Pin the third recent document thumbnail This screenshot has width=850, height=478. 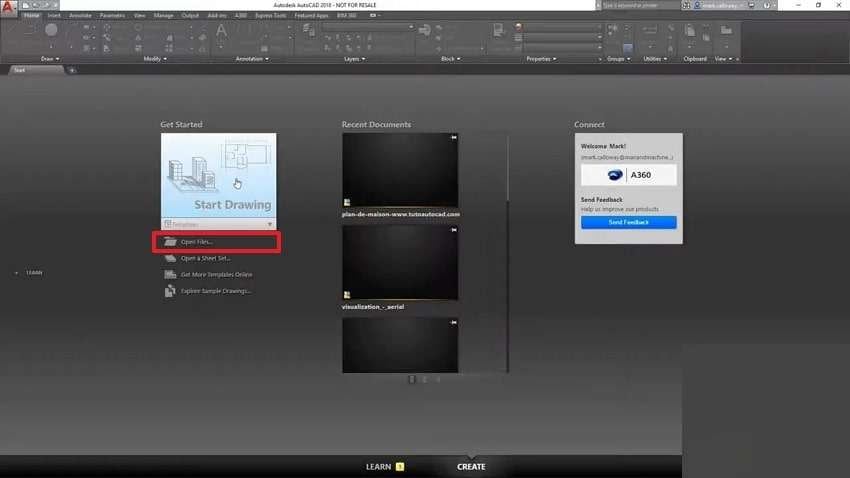point(454,322)
